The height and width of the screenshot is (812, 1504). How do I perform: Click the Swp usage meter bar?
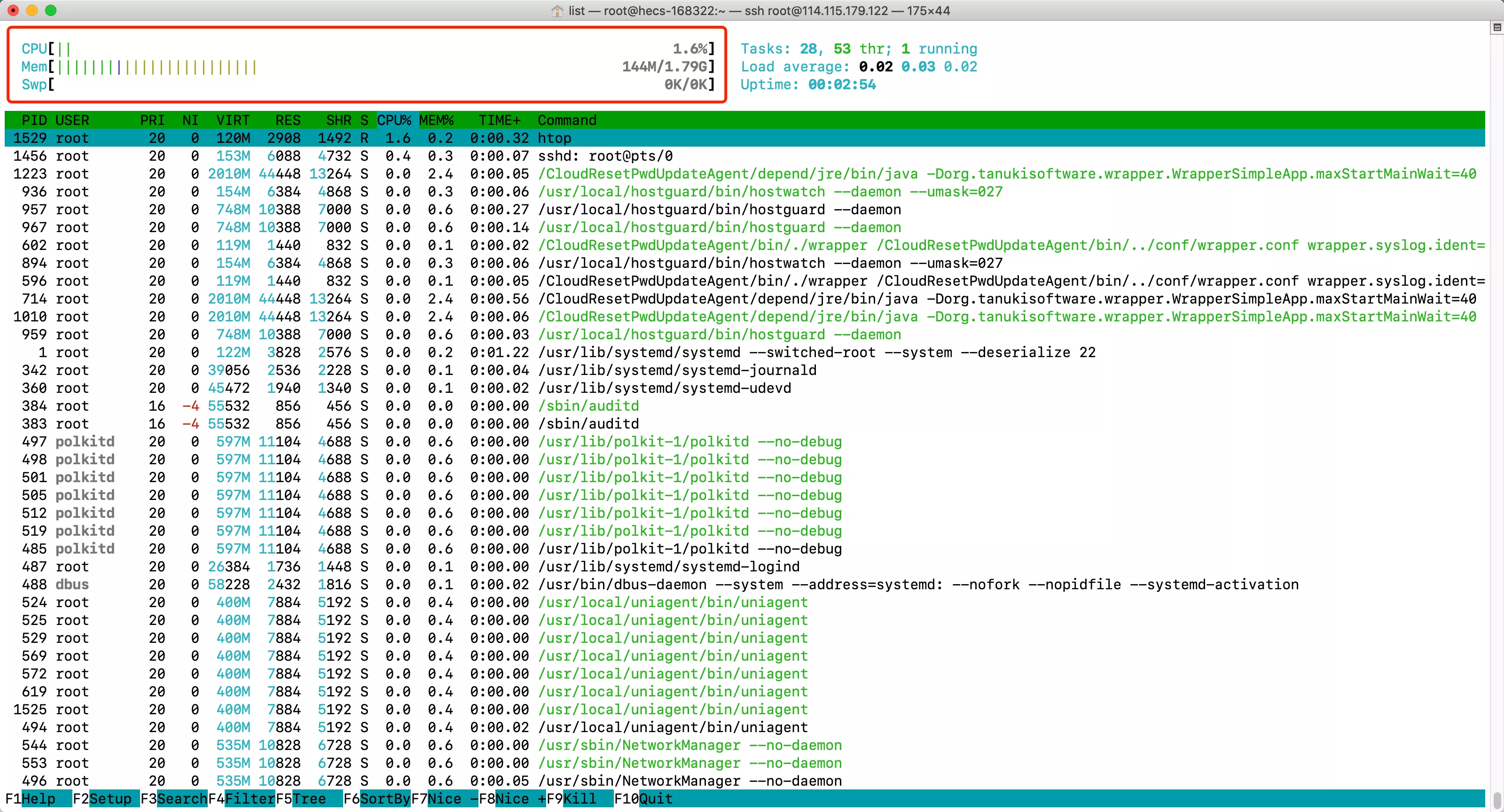pos(368,85)
